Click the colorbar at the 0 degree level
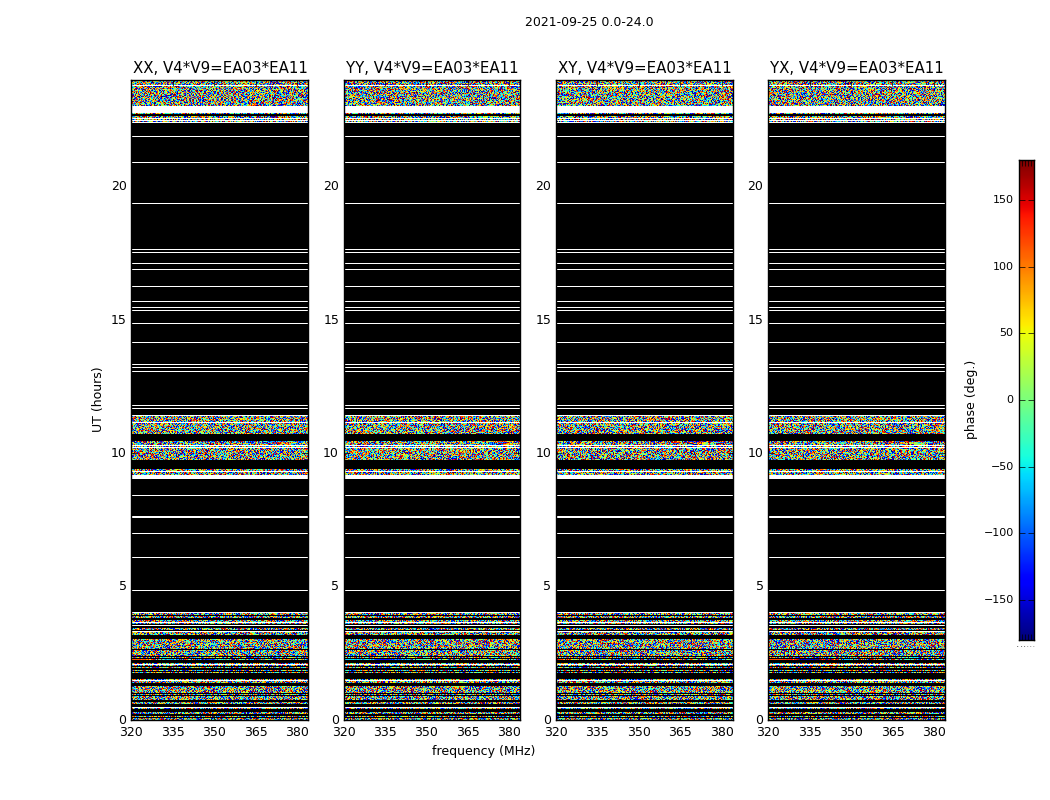The image size is (1050, 800). (1026, 400)
